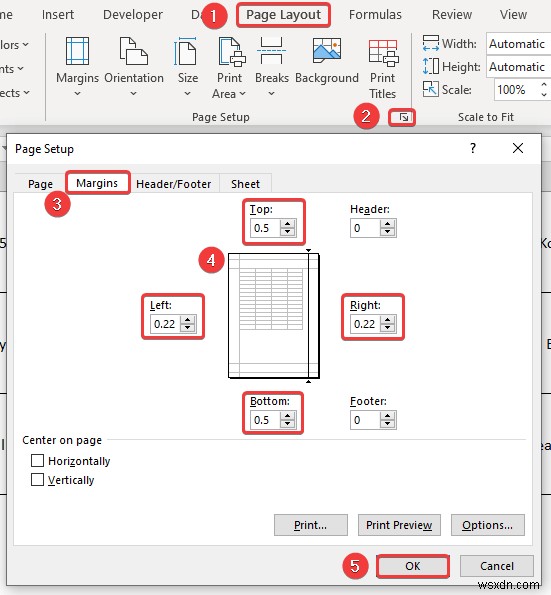Switch to the Formulas ribbon tab
Screen dimensions: 551x595
375,15
